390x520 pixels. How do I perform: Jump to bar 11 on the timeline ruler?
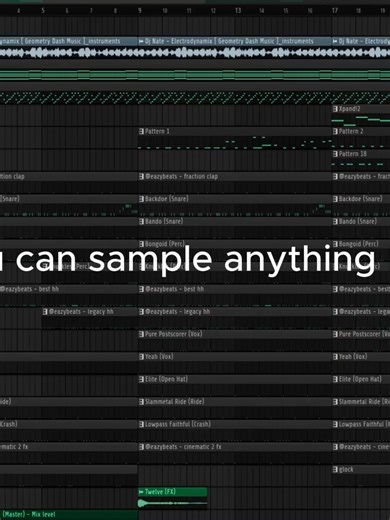[x=189, y=11]
